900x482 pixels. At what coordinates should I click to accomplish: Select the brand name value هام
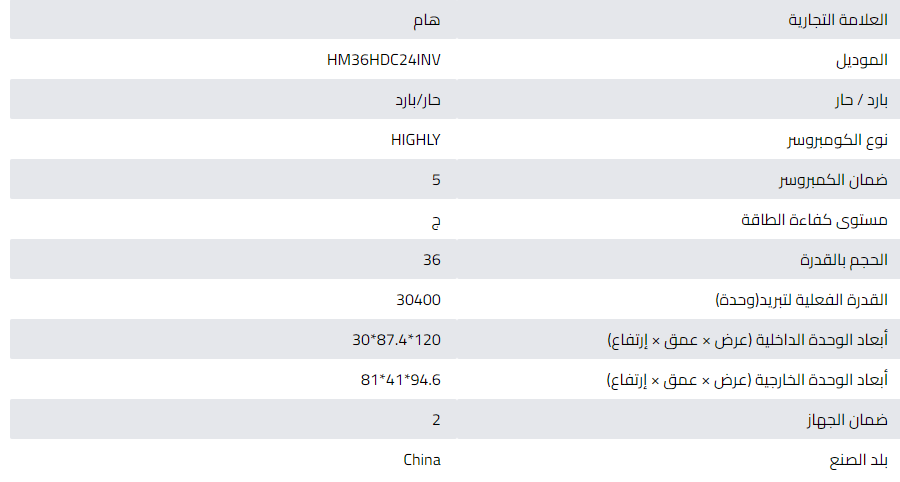(x=427, y=20)
